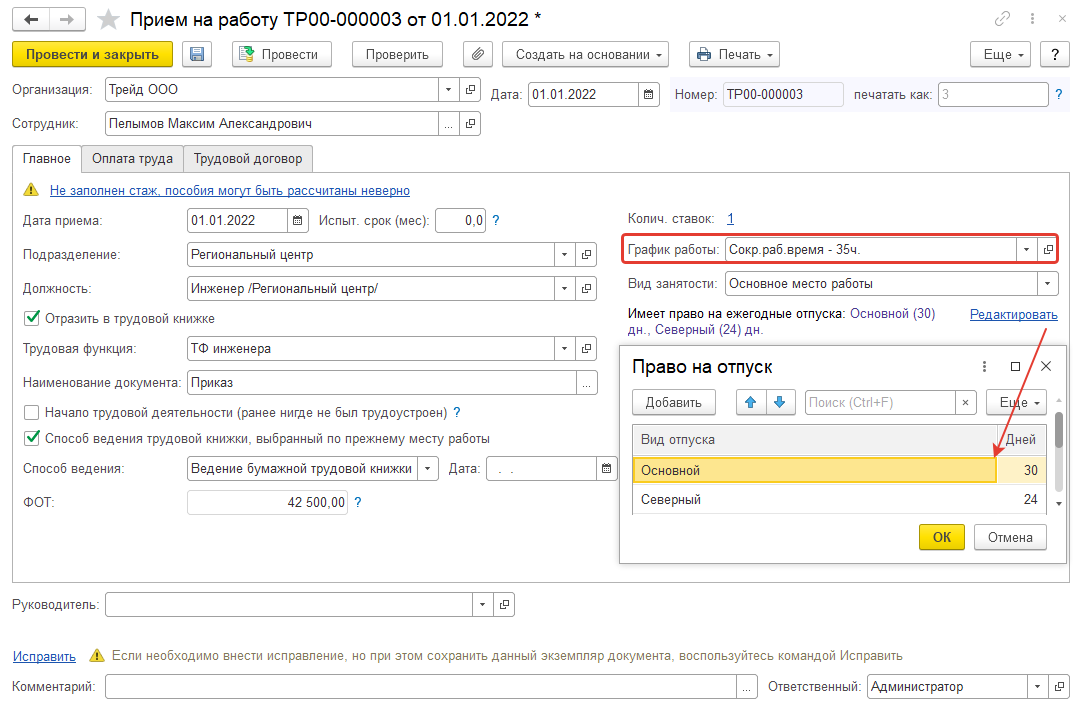The height and width of the screenshot is (706, 1073).
Task: Go forward with the right arrow button
Action: (67, 19)
